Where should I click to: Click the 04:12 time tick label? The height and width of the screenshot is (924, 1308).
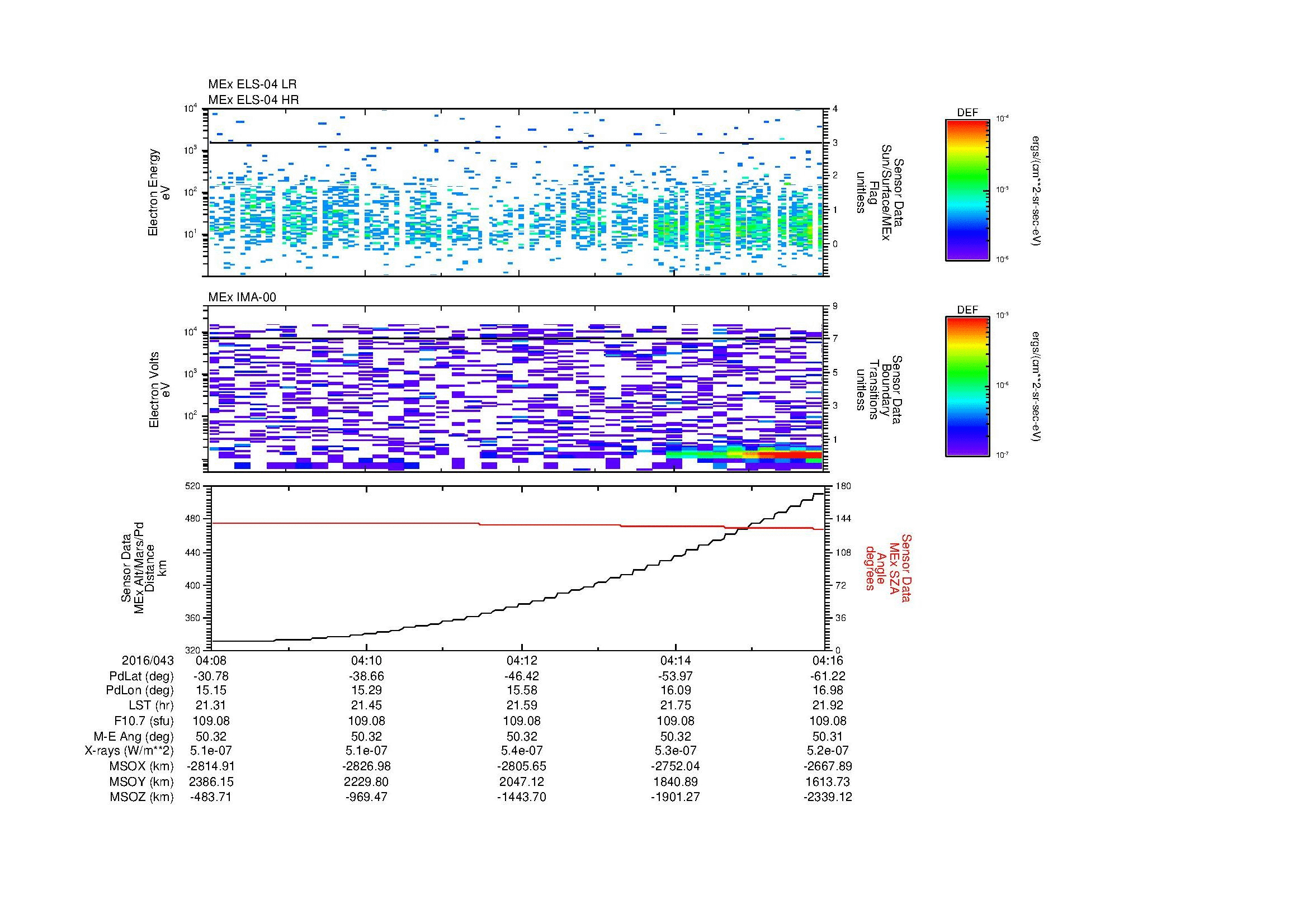point(521,660)
